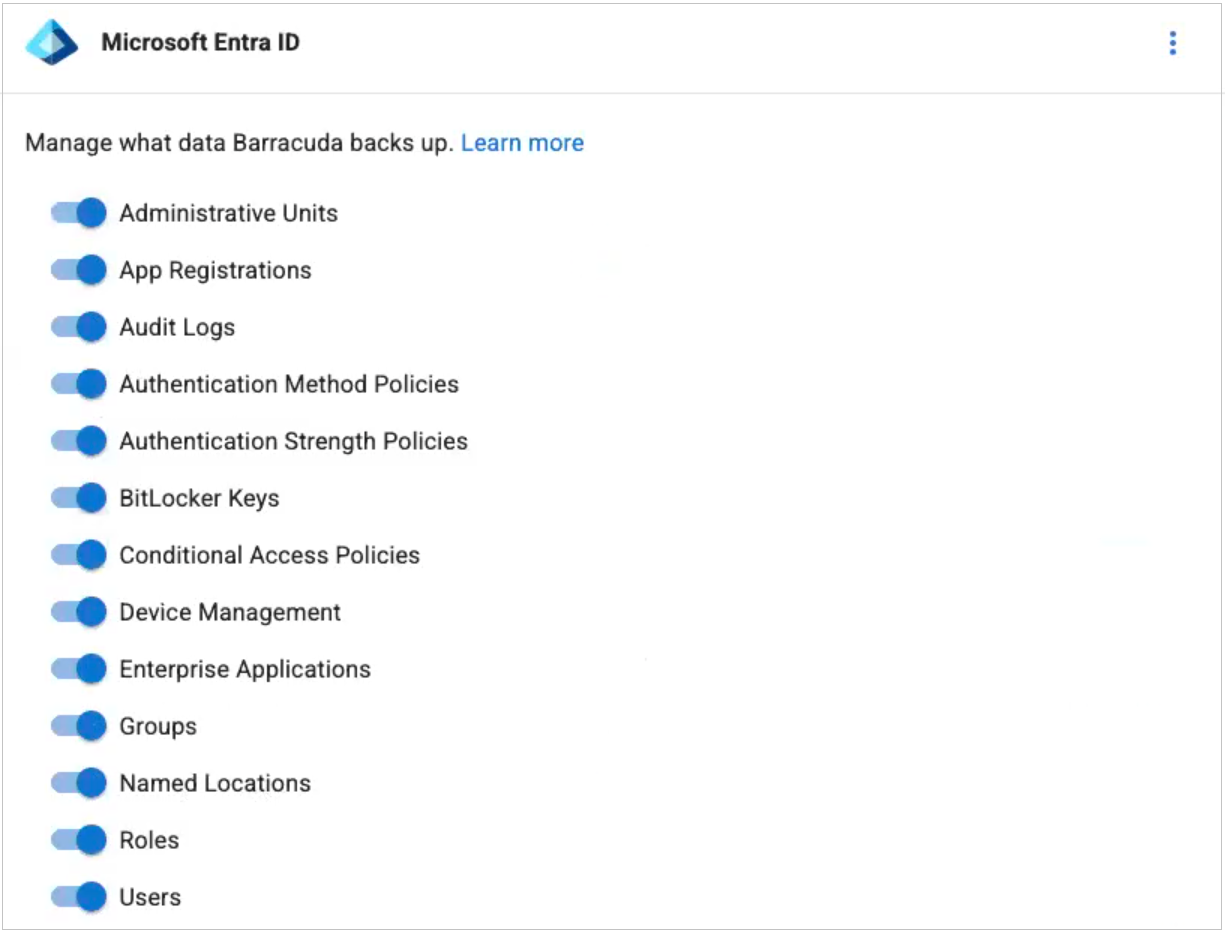
Task: Turn off the Users toggle
Action: pos(79,897)
